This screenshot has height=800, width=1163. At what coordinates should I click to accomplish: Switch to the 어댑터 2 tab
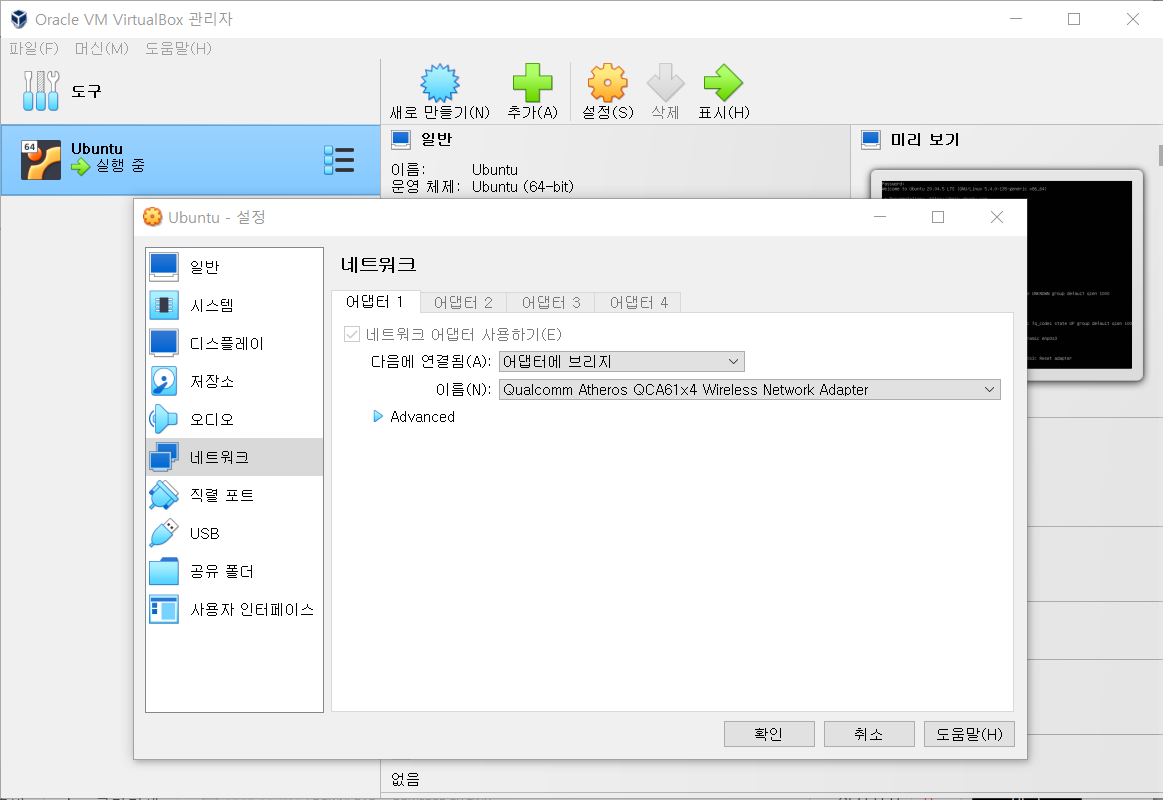462,301
